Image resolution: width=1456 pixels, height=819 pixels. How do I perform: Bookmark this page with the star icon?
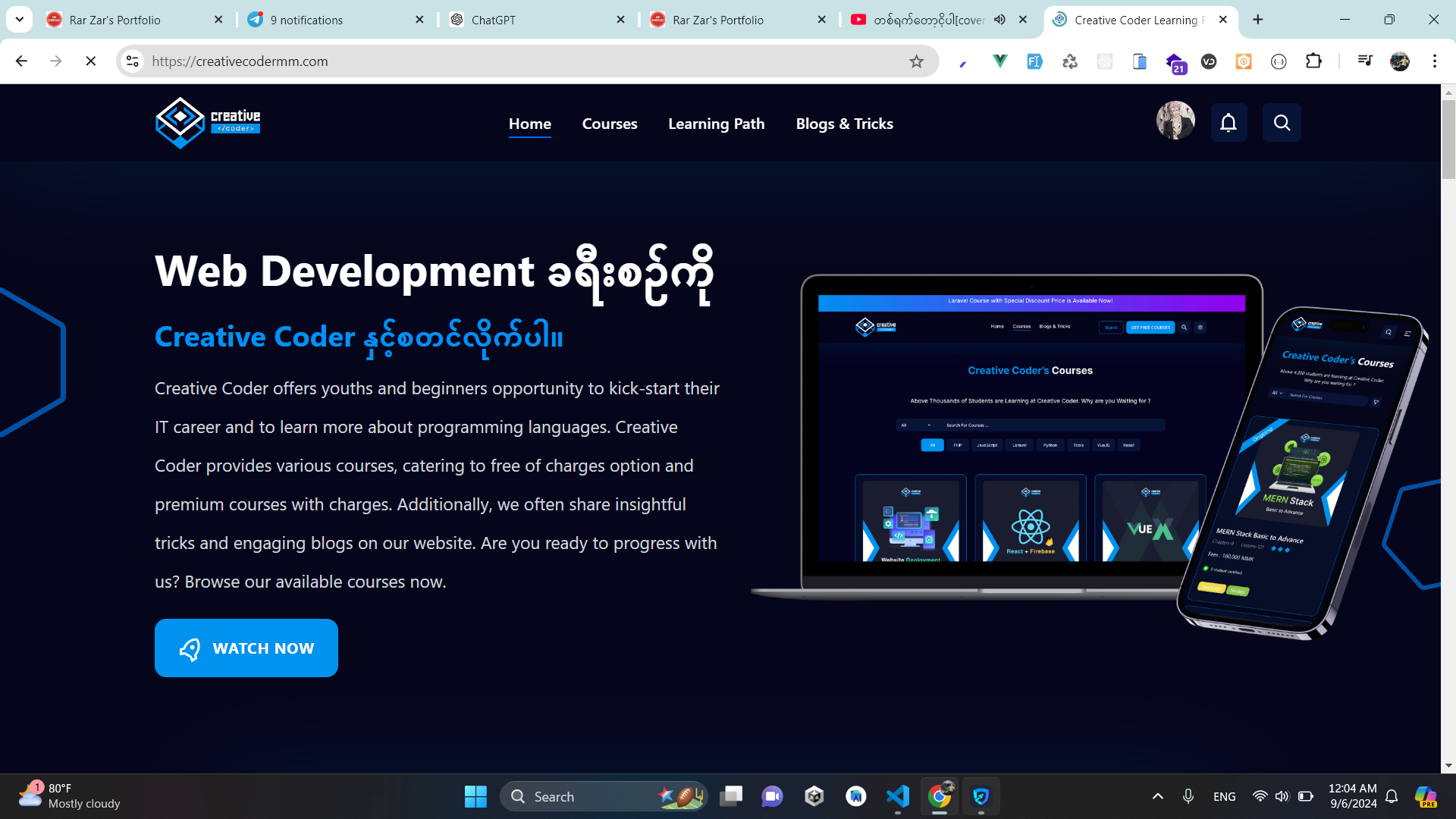(917, 61)
